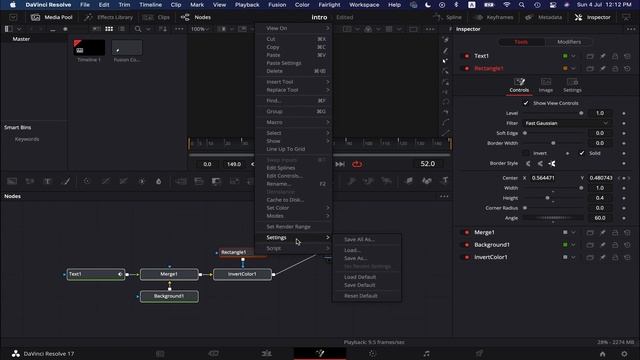640x360 pixels.
Task: Open the Keyframes panel
Action: tap(493, 18)
